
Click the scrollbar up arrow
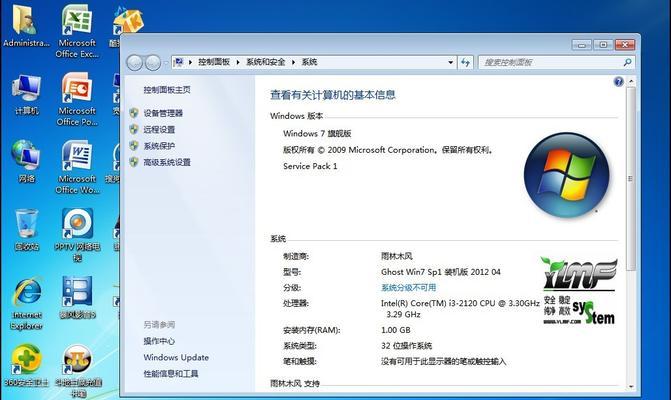coord(631,81)
